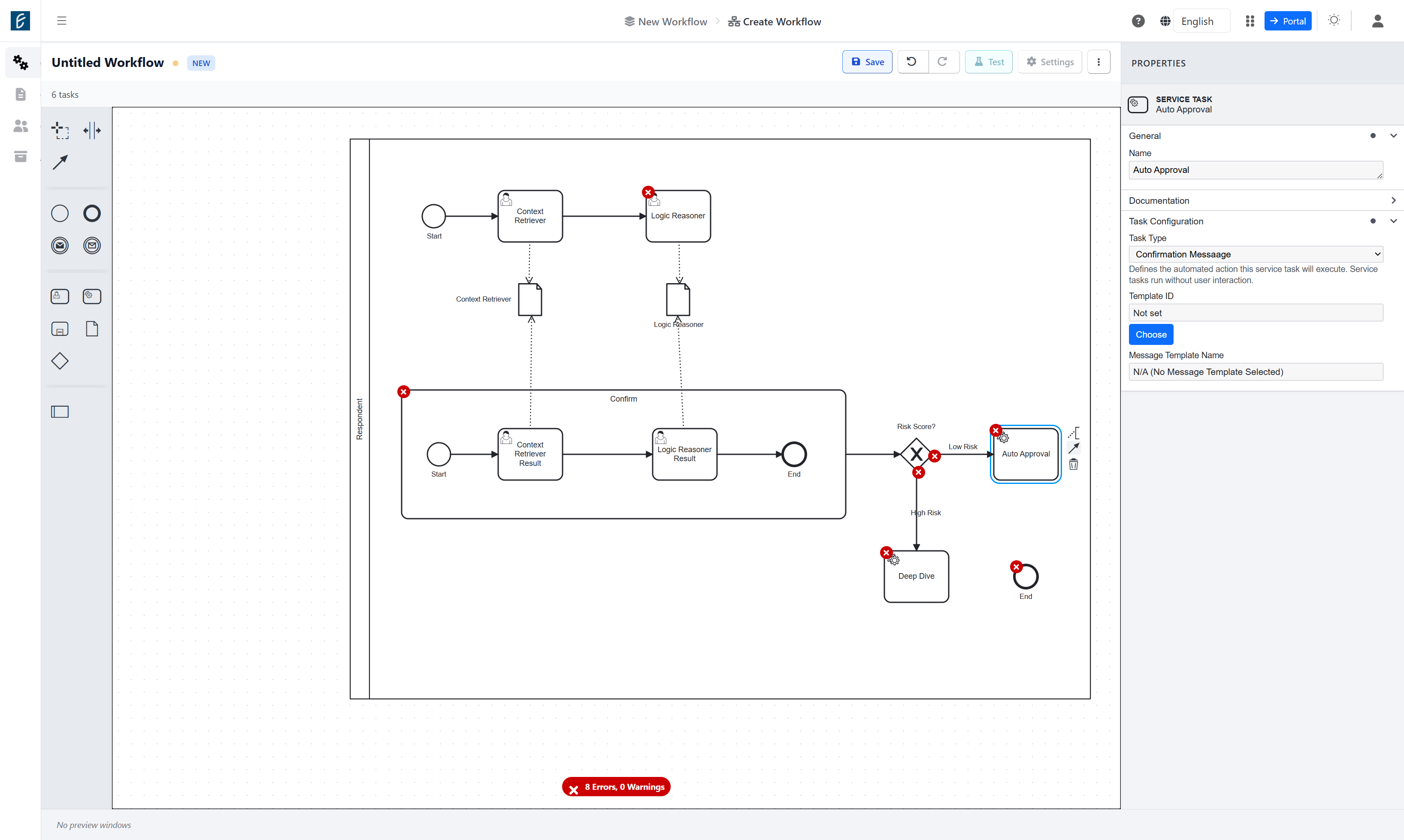Image resolution: width=1404 pixels, height=840 pixels.
Task: Add a subprocess from palette
Action: point(60,329)
